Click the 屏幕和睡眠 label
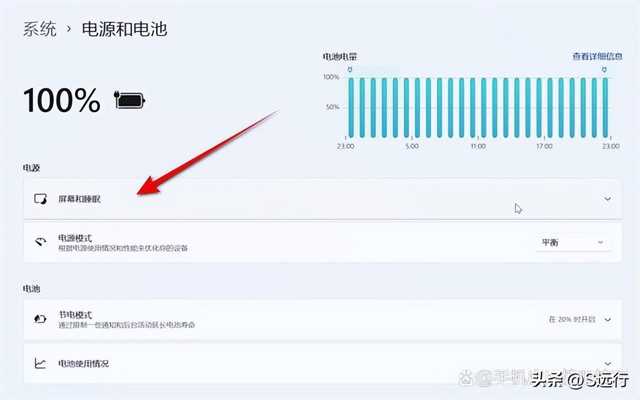Image resolution: width=640 pixels, height=400 pixels. coord(79,199)
